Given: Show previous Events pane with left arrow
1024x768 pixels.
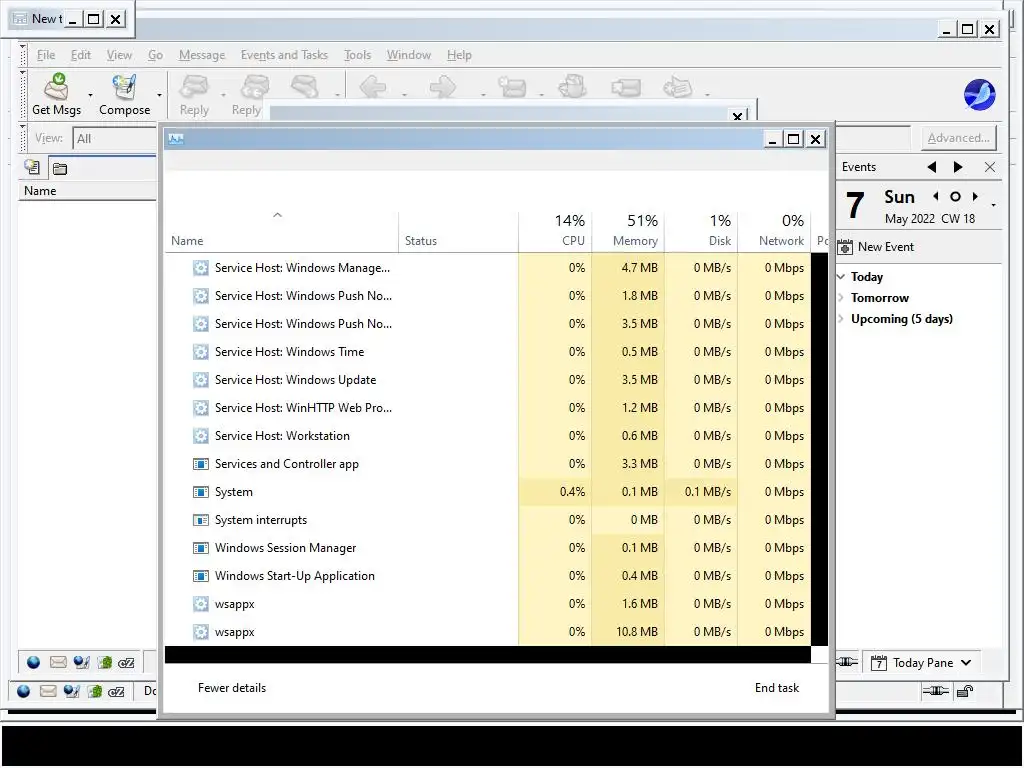Looking at the screenshot, I should click(x=932, y=167).
